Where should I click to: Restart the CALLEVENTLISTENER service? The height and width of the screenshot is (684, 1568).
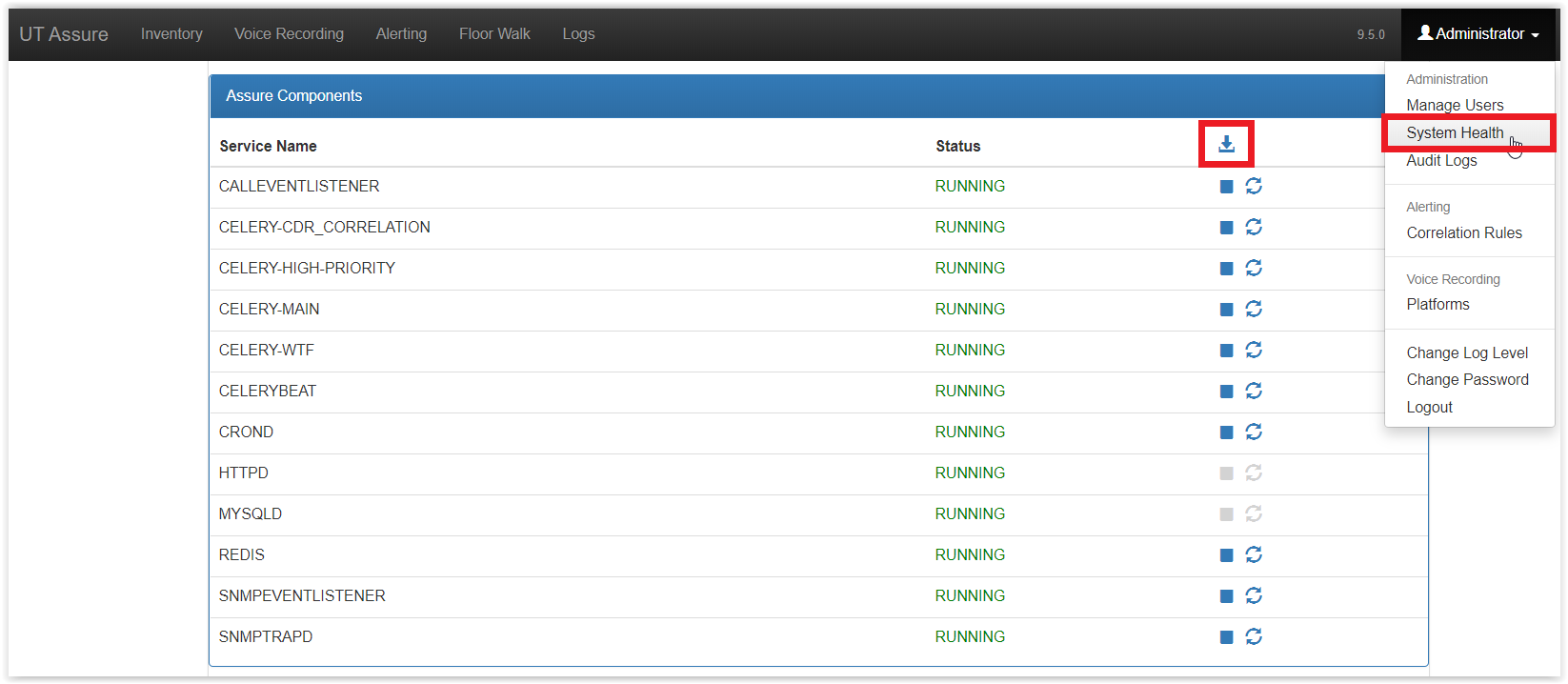point(1254,186)
